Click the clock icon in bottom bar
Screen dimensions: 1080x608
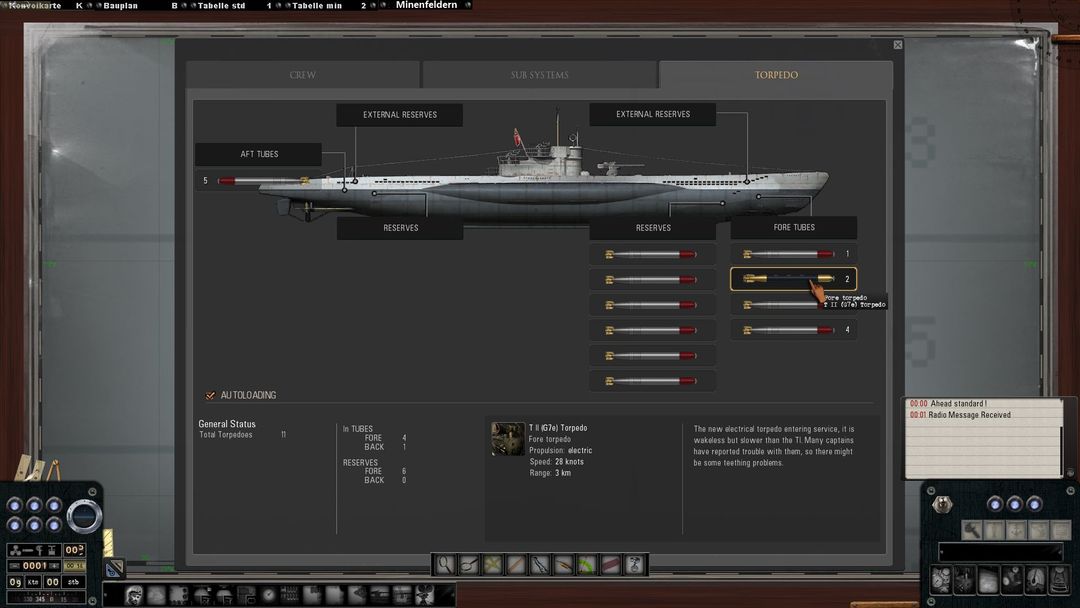268,595
